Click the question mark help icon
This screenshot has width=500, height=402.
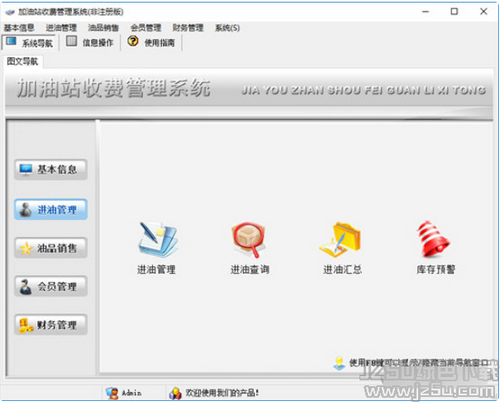[133, 41]
